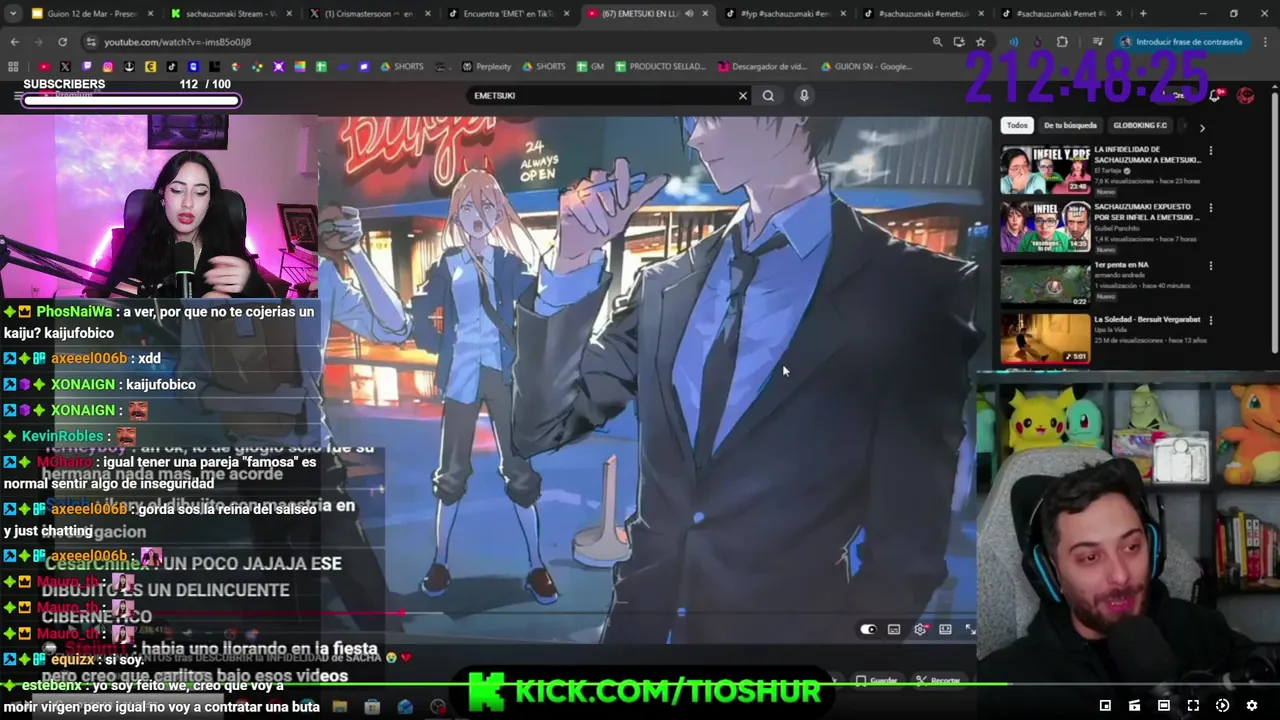Image resolution: width=1280 pixels, height=720 pixels.
Task: Click the Guardar button under the video
Action: tap(877, 681)
